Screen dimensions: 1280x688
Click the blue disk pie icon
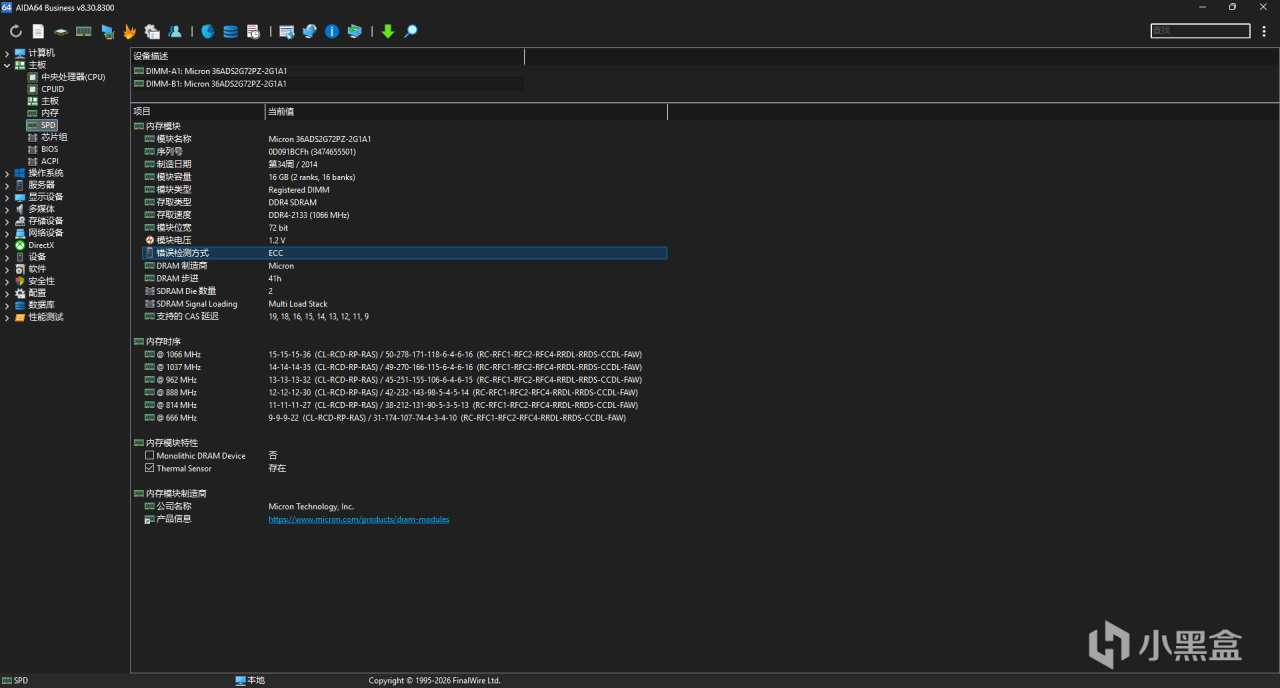tap(208, 31)
